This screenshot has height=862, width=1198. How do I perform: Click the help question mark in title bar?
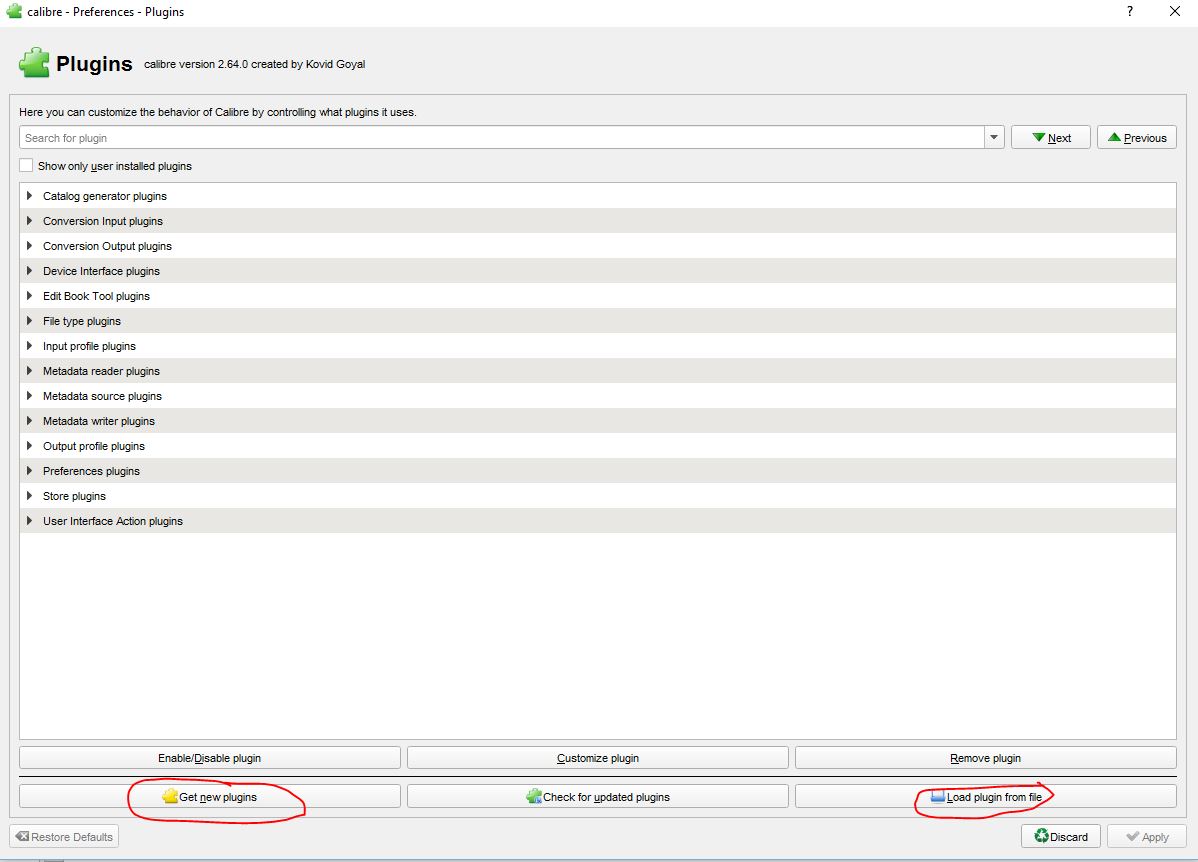[x=1130, y=11]
